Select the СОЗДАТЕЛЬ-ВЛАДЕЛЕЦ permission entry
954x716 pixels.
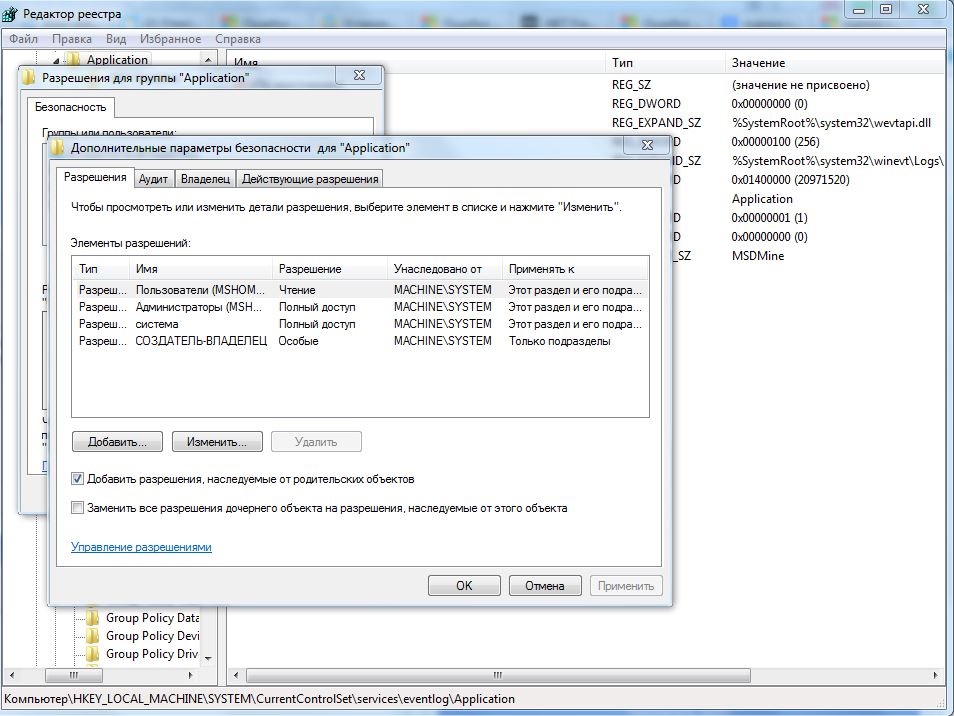[x=360, y=341]
